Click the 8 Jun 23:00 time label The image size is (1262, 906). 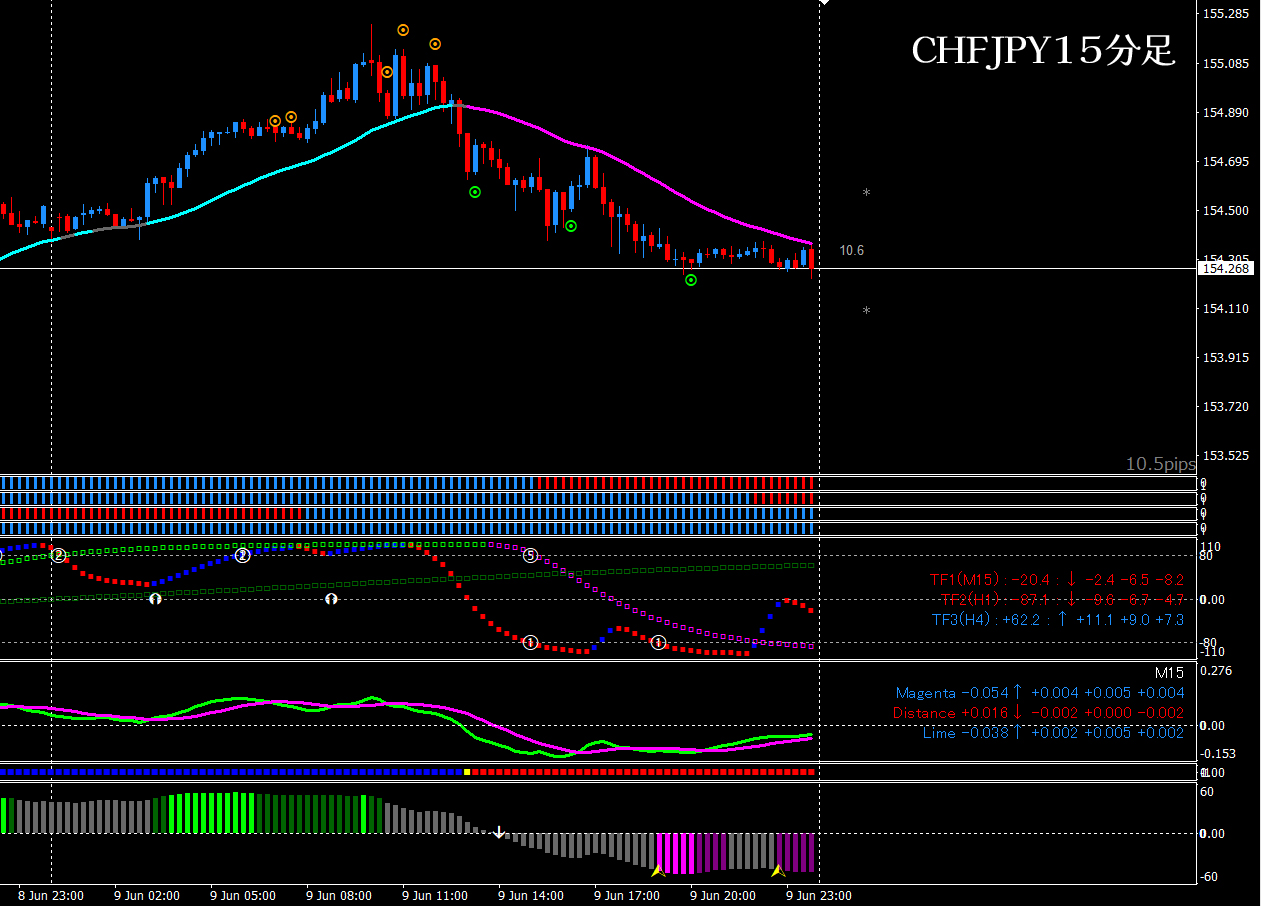pos(50,895)
